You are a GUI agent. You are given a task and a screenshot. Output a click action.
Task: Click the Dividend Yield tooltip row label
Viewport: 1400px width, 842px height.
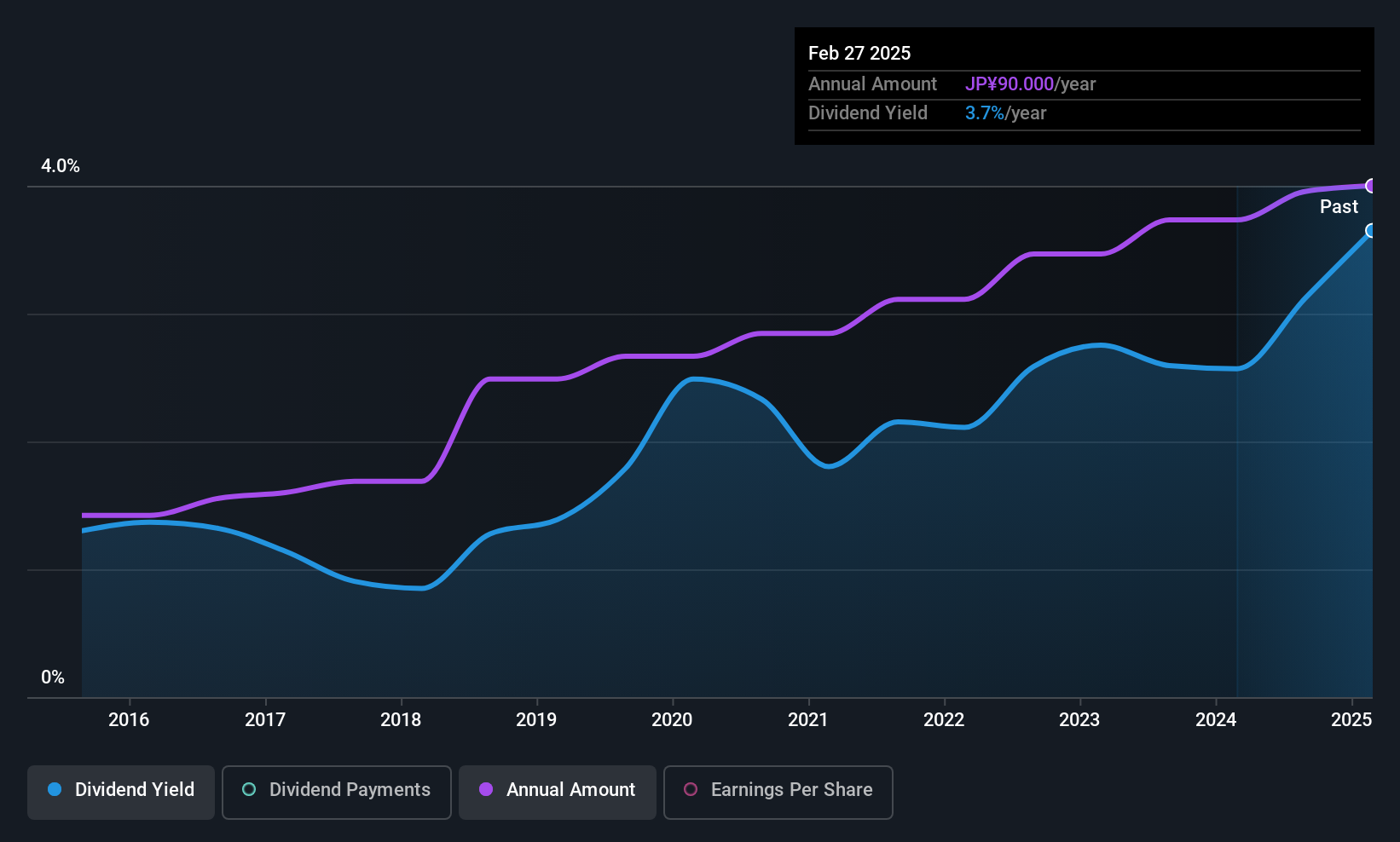click(x=868, y=112)
